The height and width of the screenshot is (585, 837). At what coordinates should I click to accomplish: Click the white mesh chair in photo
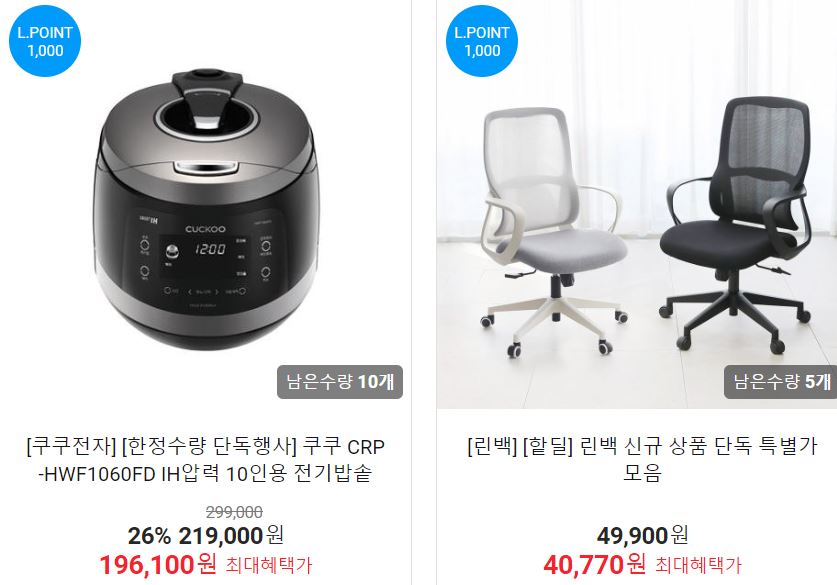tap(552, 232)
